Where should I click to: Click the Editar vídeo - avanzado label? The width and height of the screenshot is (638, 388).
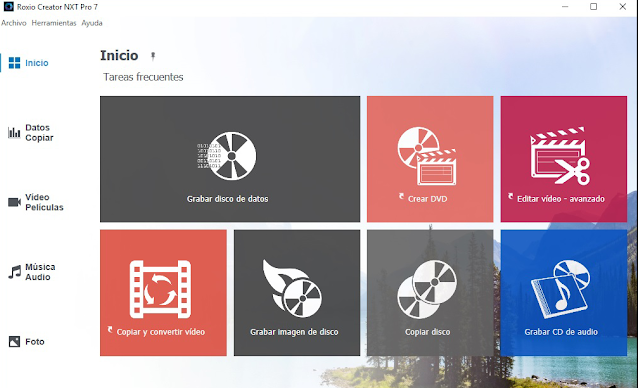[x=561, y=199]
